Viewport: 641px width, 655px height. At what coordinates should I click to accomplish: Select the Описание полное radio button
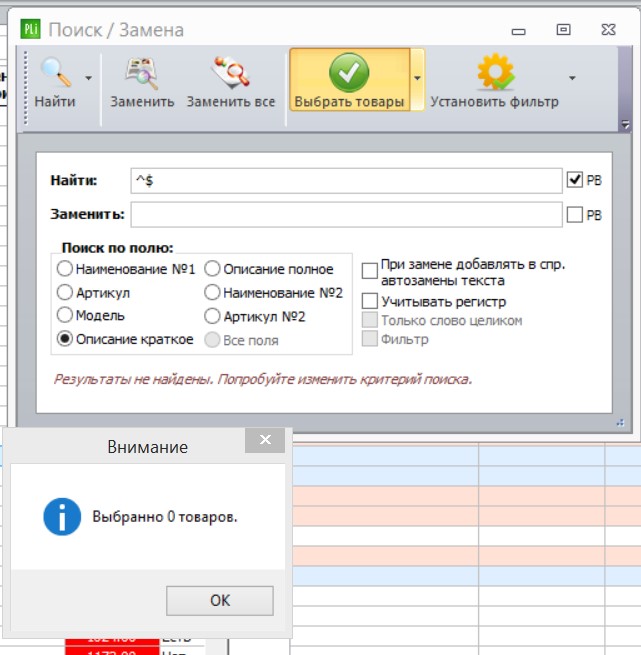click(212, 269)
